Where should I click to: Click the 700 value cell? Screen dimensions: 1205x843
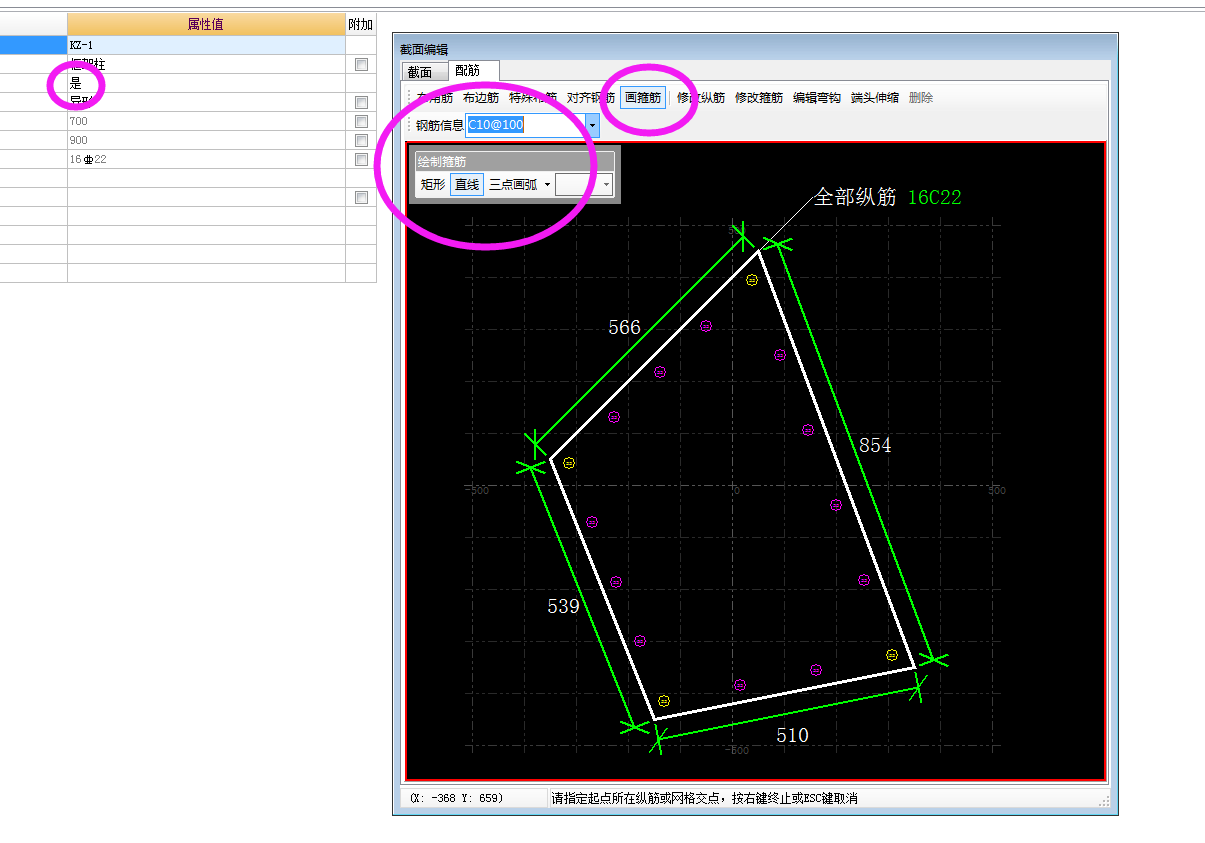(x=206, y=121)
